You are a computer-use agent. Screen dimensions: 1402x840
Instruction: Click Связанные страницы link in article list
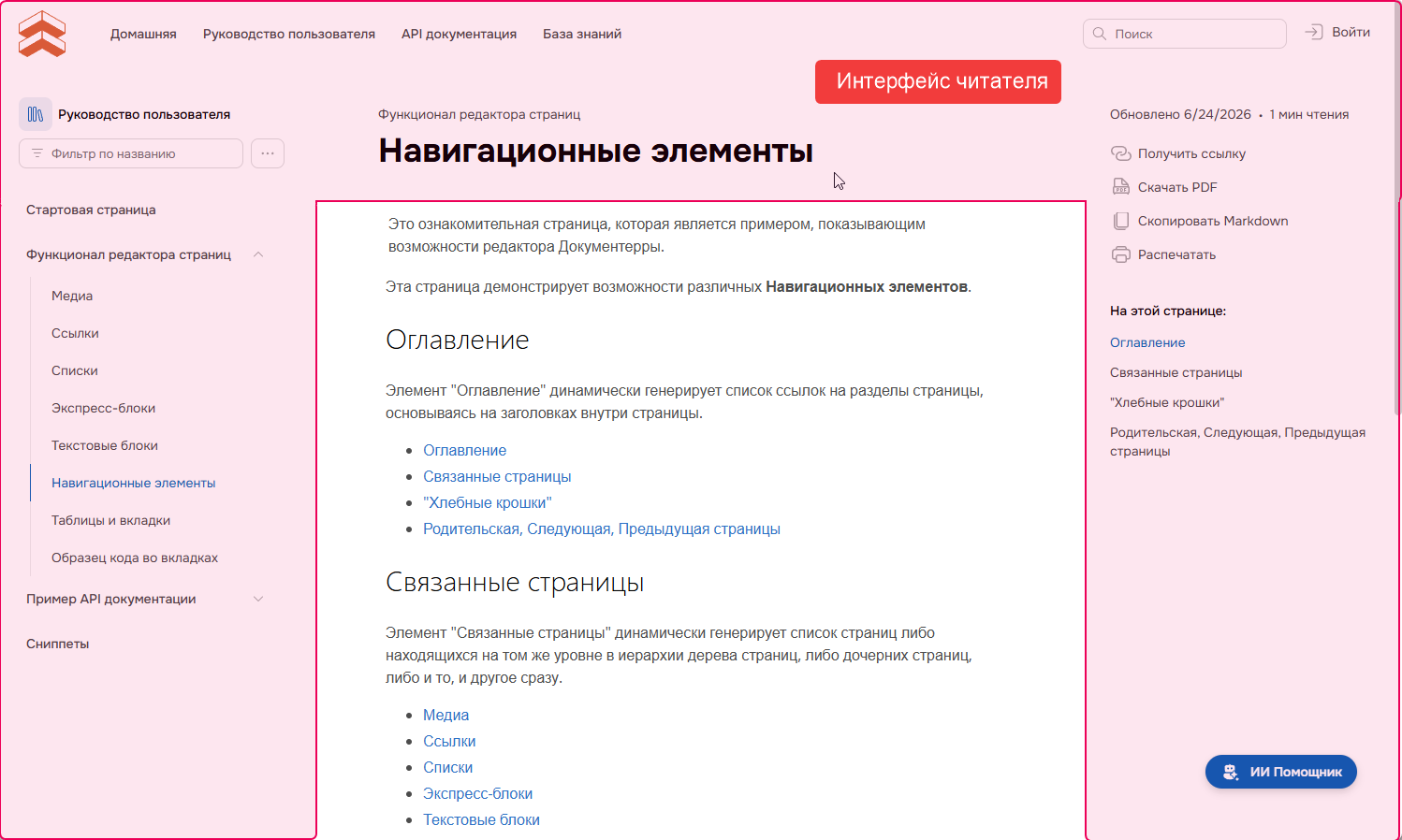coord(497,476)
